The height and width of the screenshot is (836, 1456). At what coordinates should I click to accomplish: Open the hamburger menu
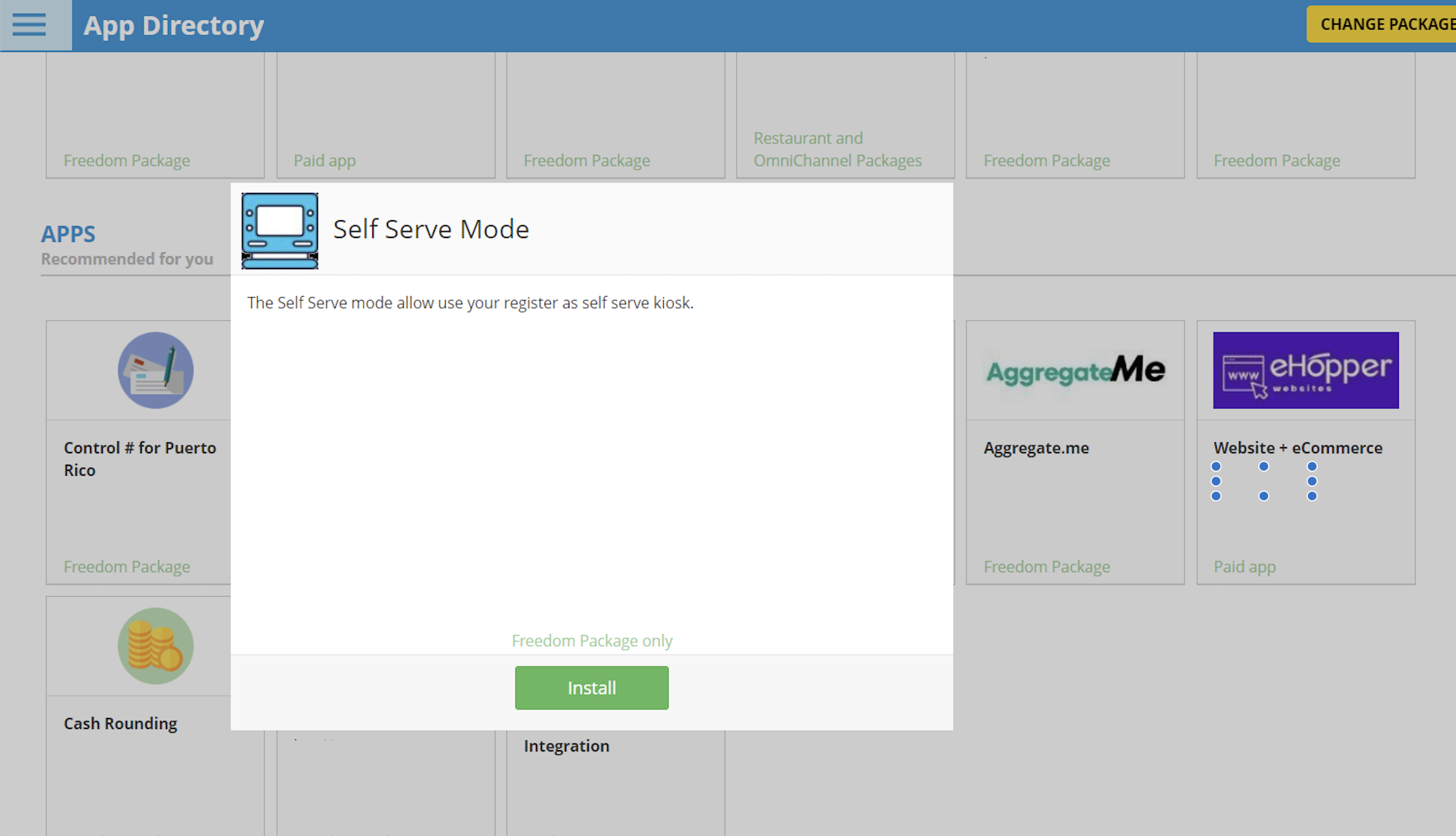[29, 25]
